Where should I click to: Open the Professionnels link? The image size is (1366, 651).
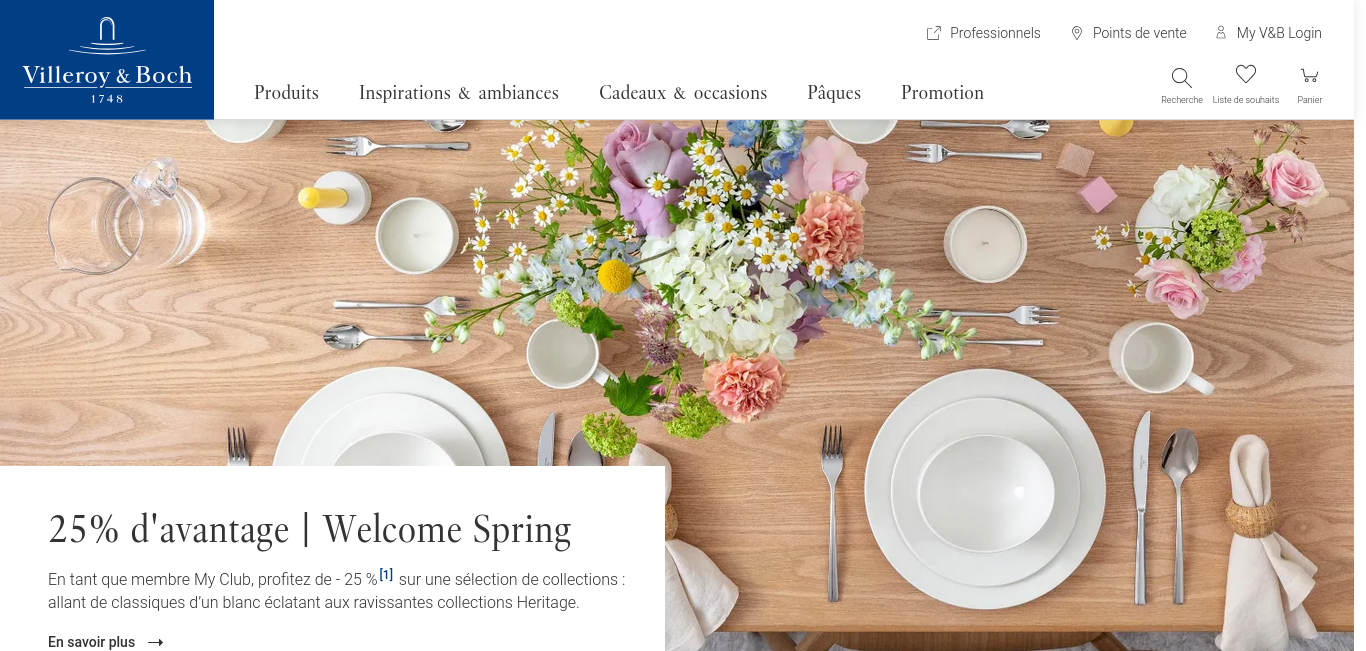point(995,33)
